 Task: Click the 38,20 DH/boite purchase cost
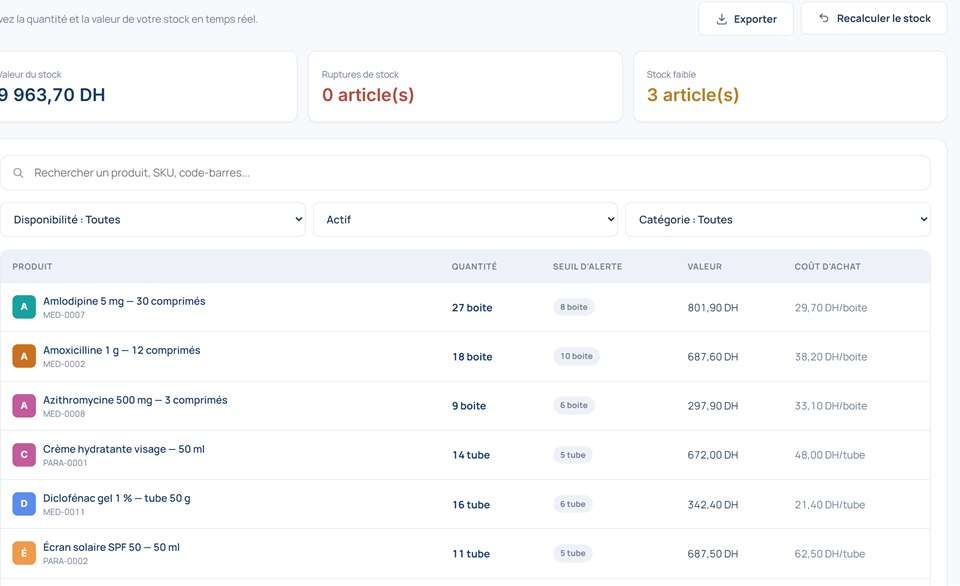[831, 356]
